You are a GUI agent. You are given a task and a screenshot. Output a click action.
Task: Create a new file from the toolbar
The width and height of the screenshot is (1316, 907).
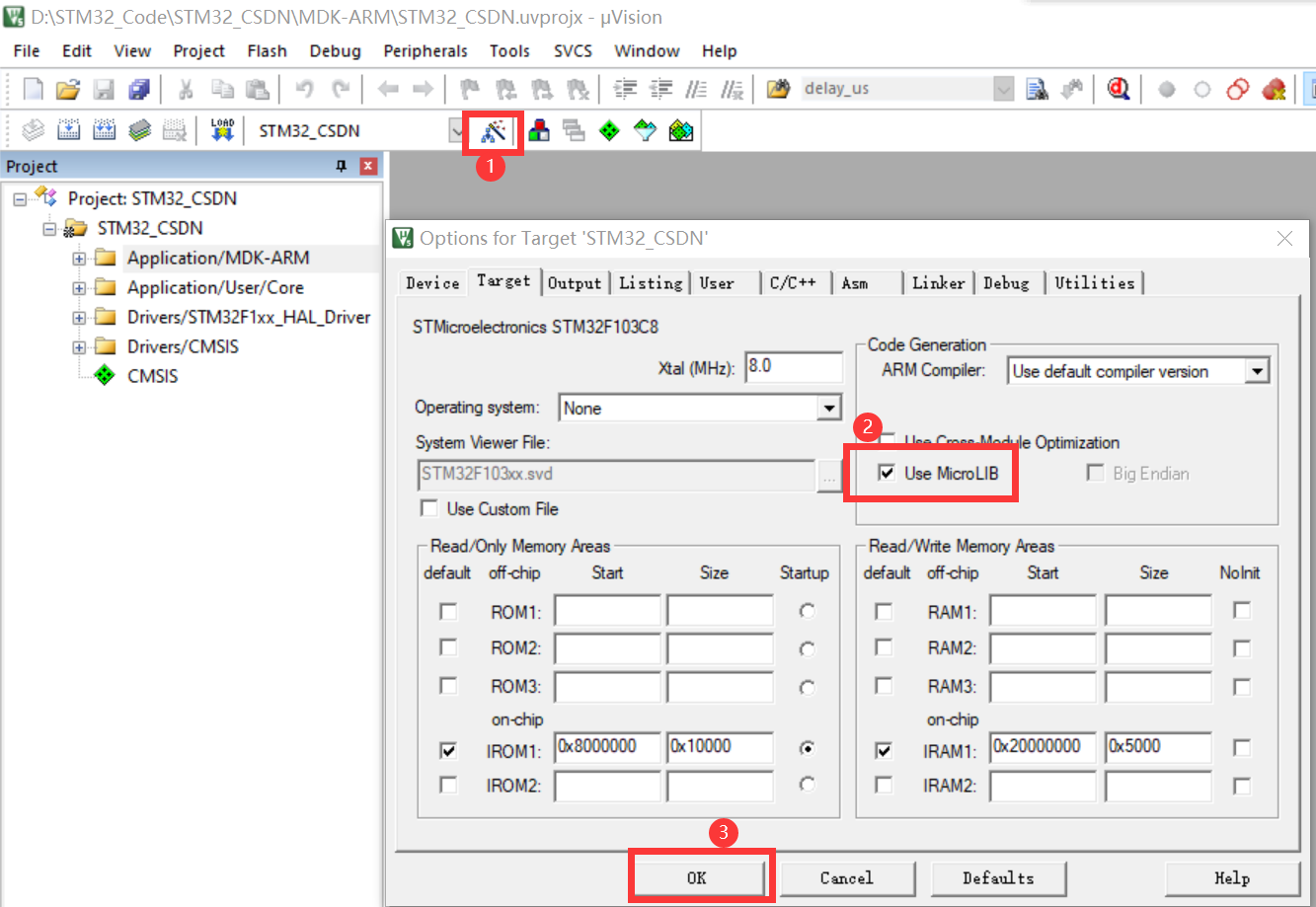point(33,90)
